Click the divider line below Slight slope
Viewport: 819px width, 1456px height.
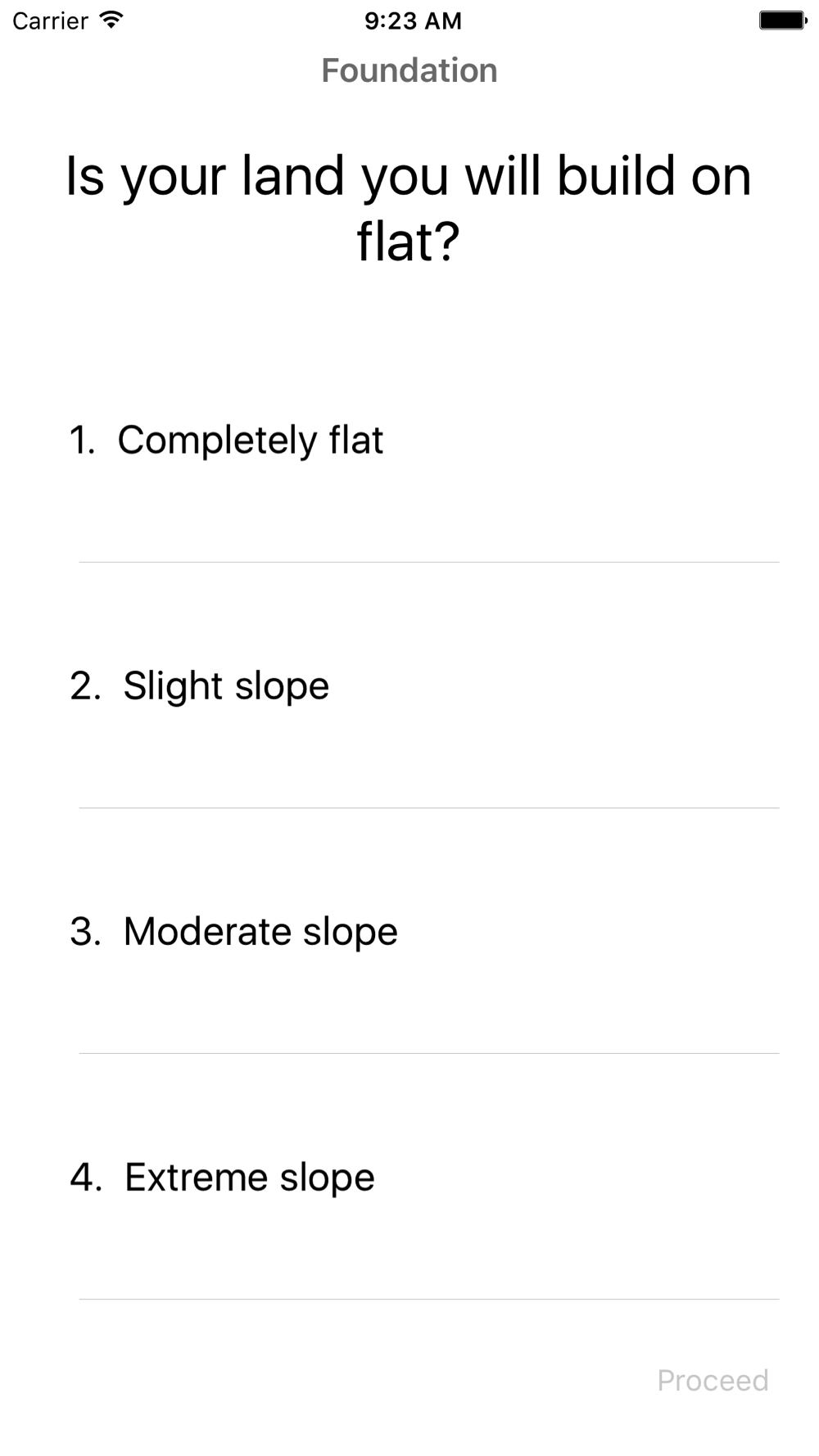point(429,807)
